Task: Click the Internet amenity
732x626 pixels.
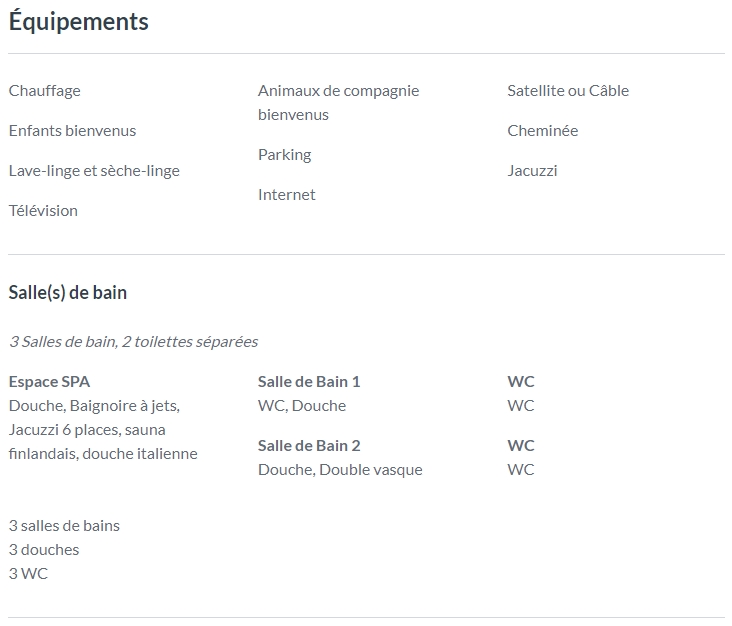Action: [287, 195]
